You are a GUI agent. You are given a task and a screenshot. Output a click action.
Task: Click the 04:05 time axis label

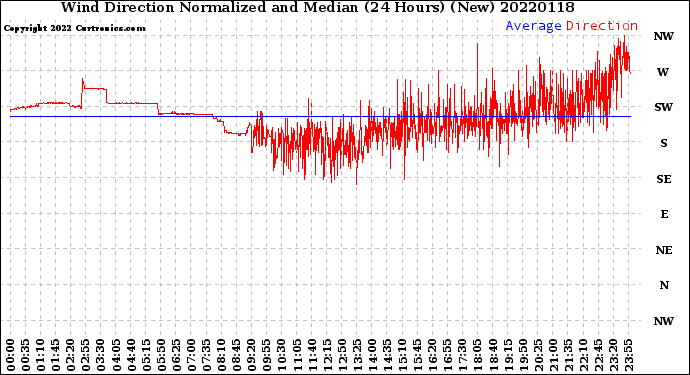pos(116,355)
